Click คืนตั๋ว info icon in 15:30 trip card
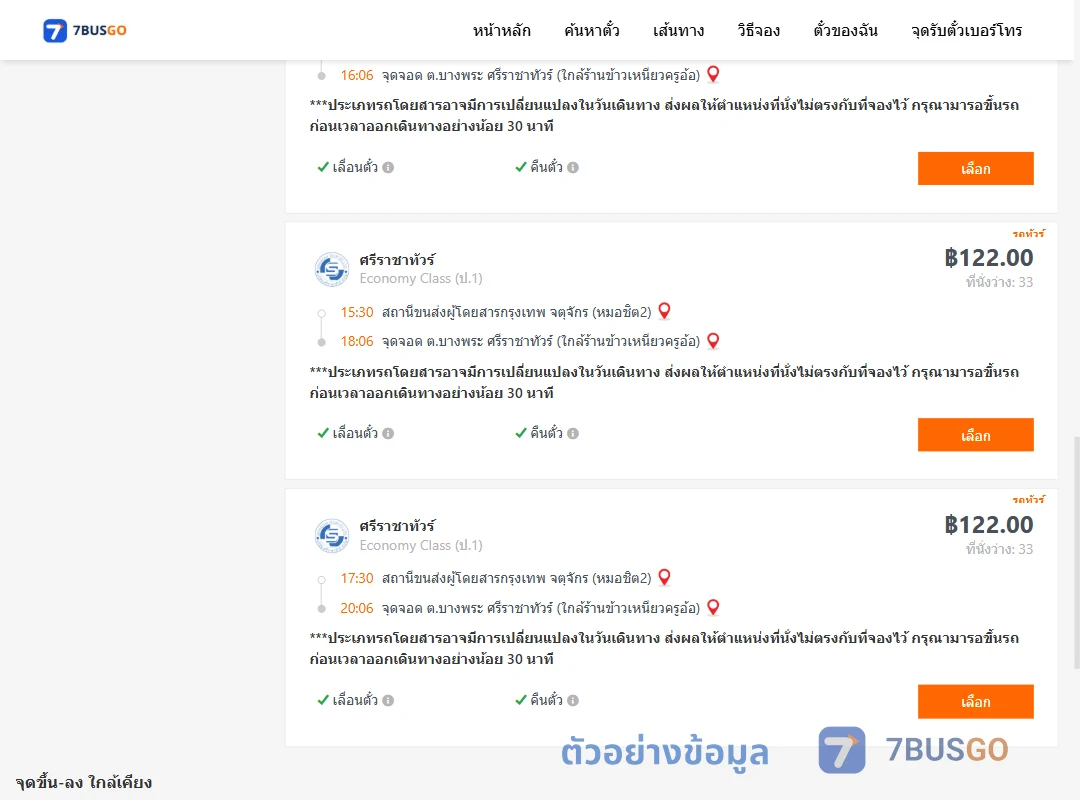The image size is (1080, 800). click(573, 433)
